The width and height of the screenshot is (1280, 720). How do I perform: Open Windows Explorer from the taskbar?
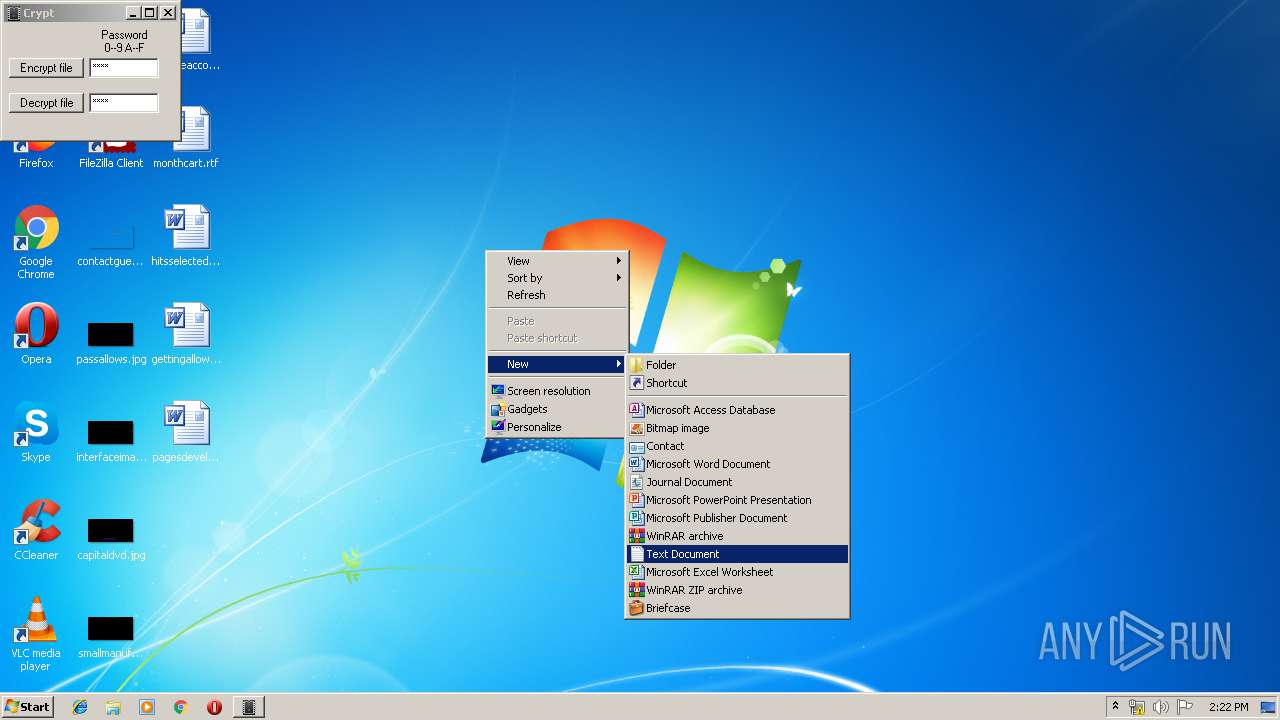(x=113, y=707)
